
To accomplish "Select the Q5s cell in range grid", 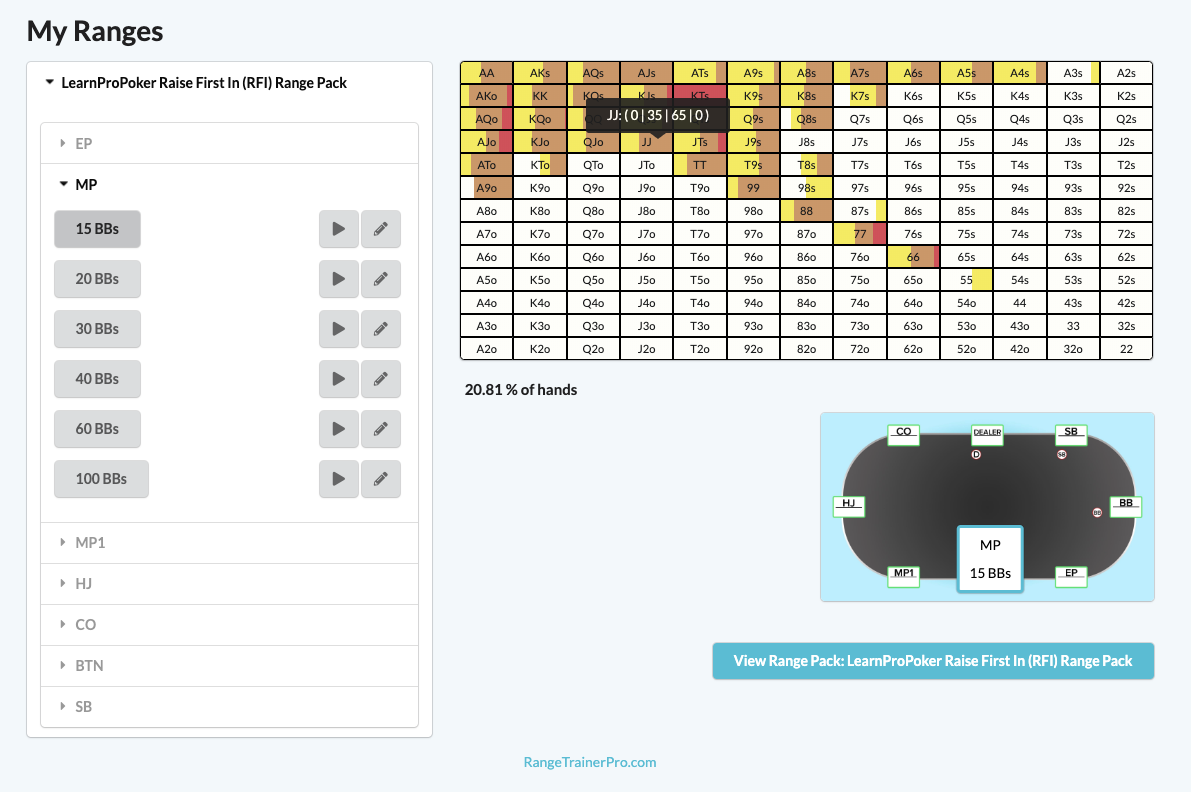I will tap(966, 119).
